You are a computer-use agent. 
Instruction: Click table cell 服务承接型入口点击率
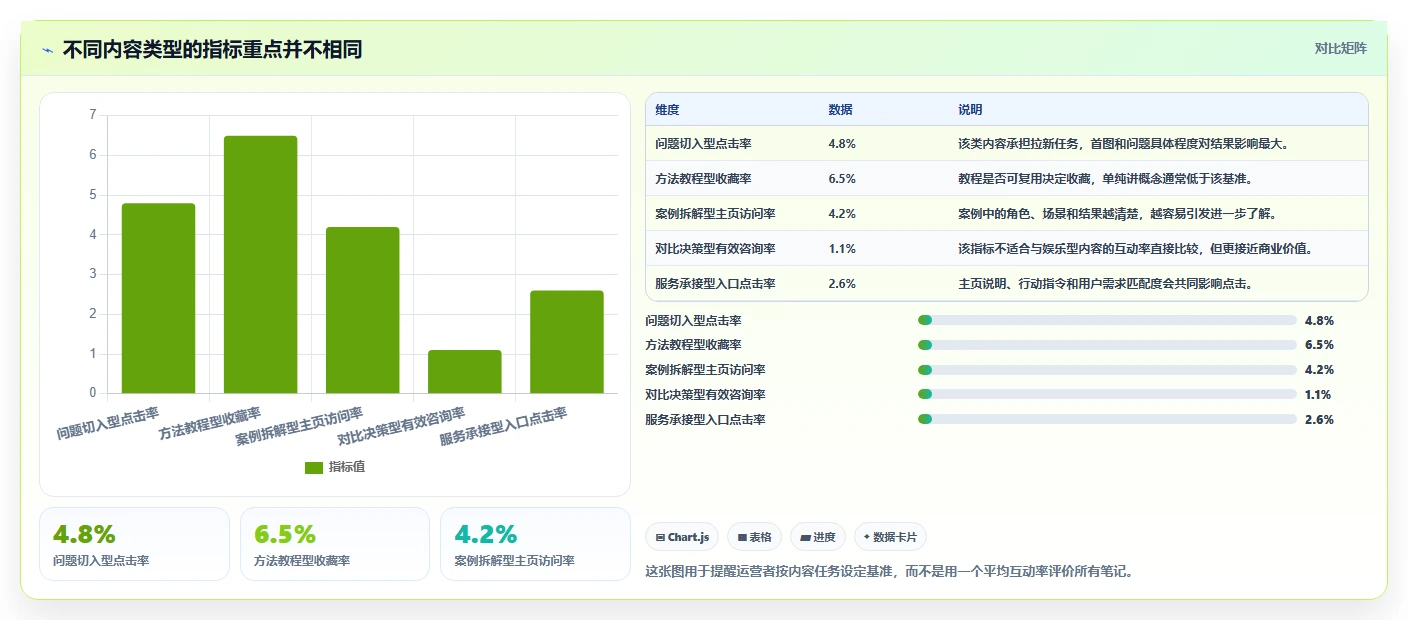coord(715,284)
